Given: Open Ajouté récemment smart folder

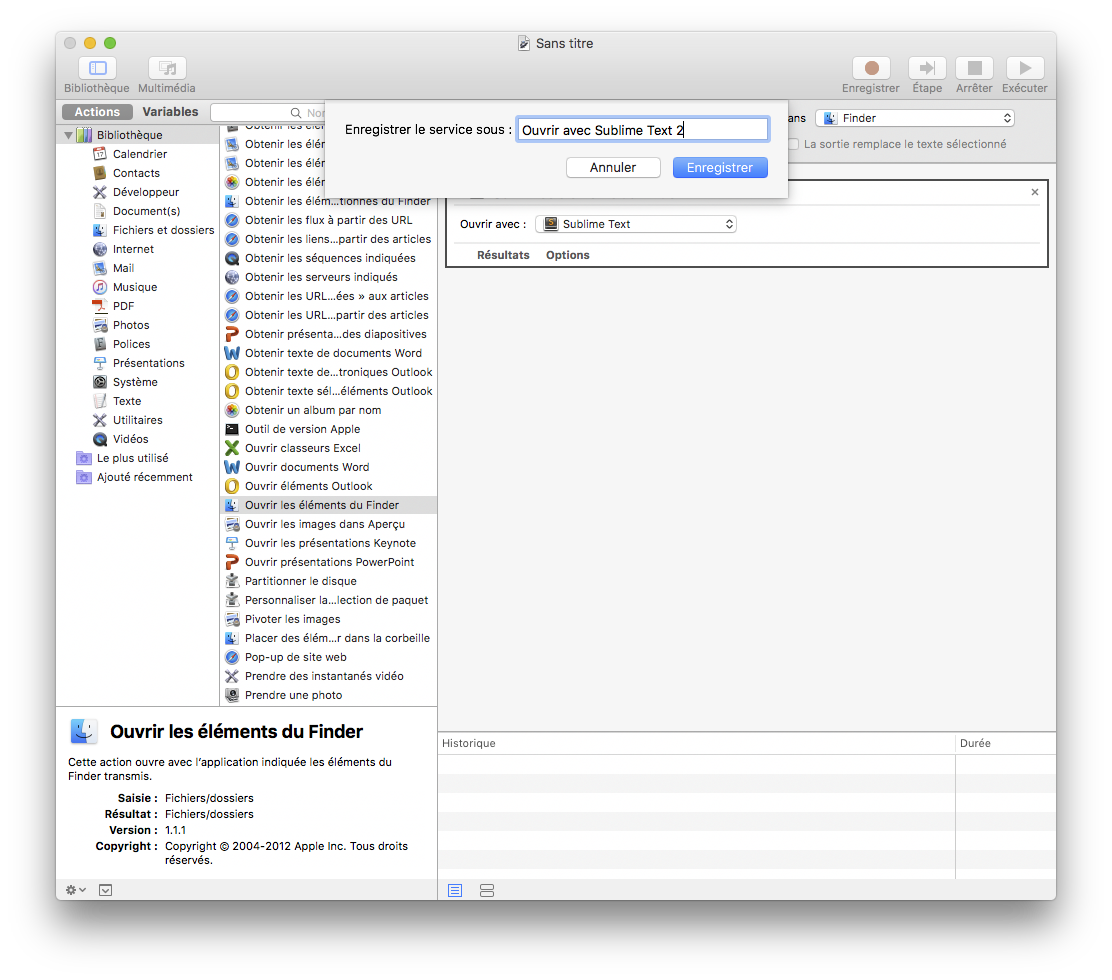Looking at the screenshot, I should click(134, 477).
